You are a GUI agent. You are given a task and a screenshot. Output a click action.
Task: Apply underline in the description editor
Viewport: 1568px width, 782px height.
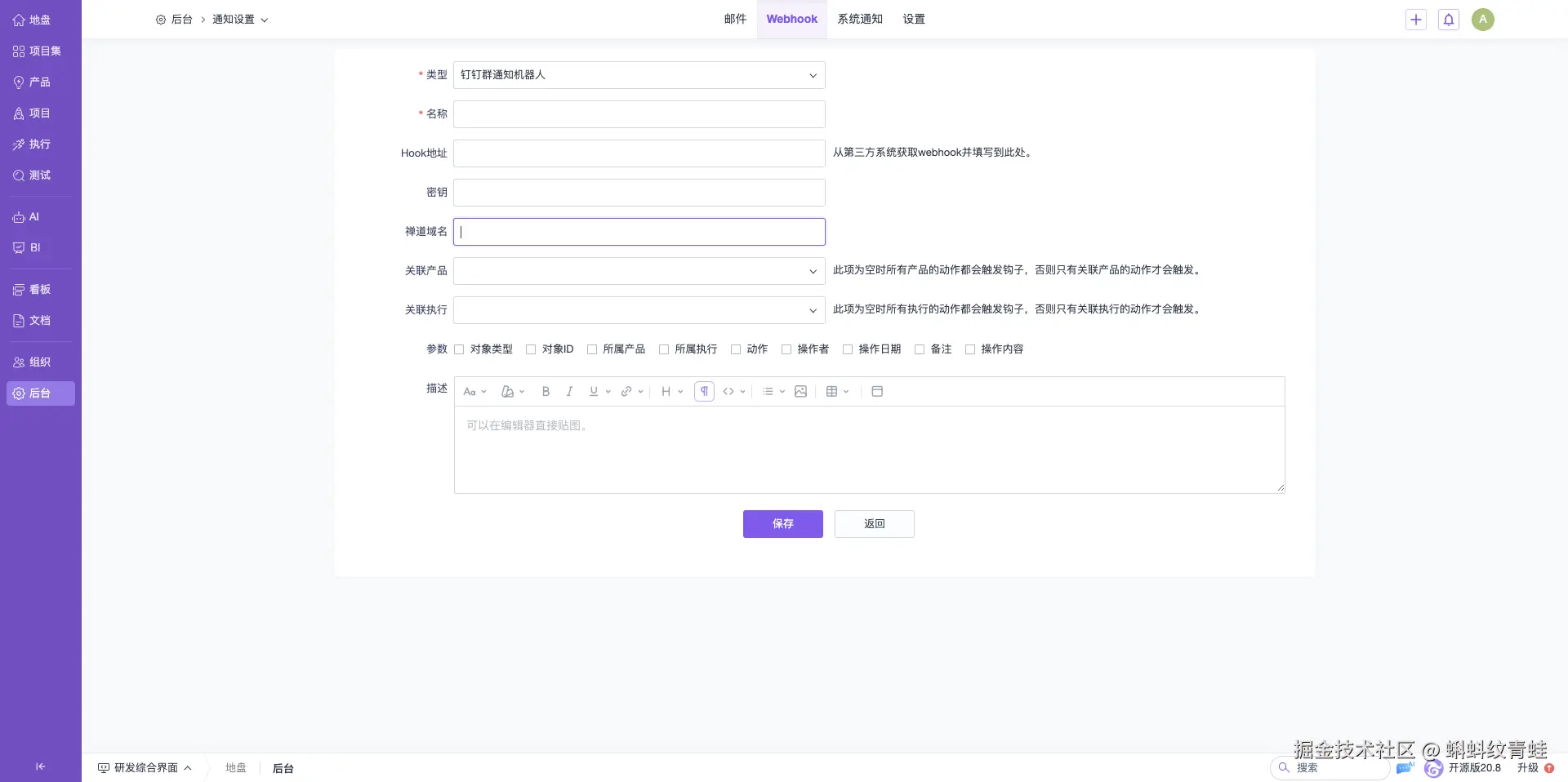(594, 392)
